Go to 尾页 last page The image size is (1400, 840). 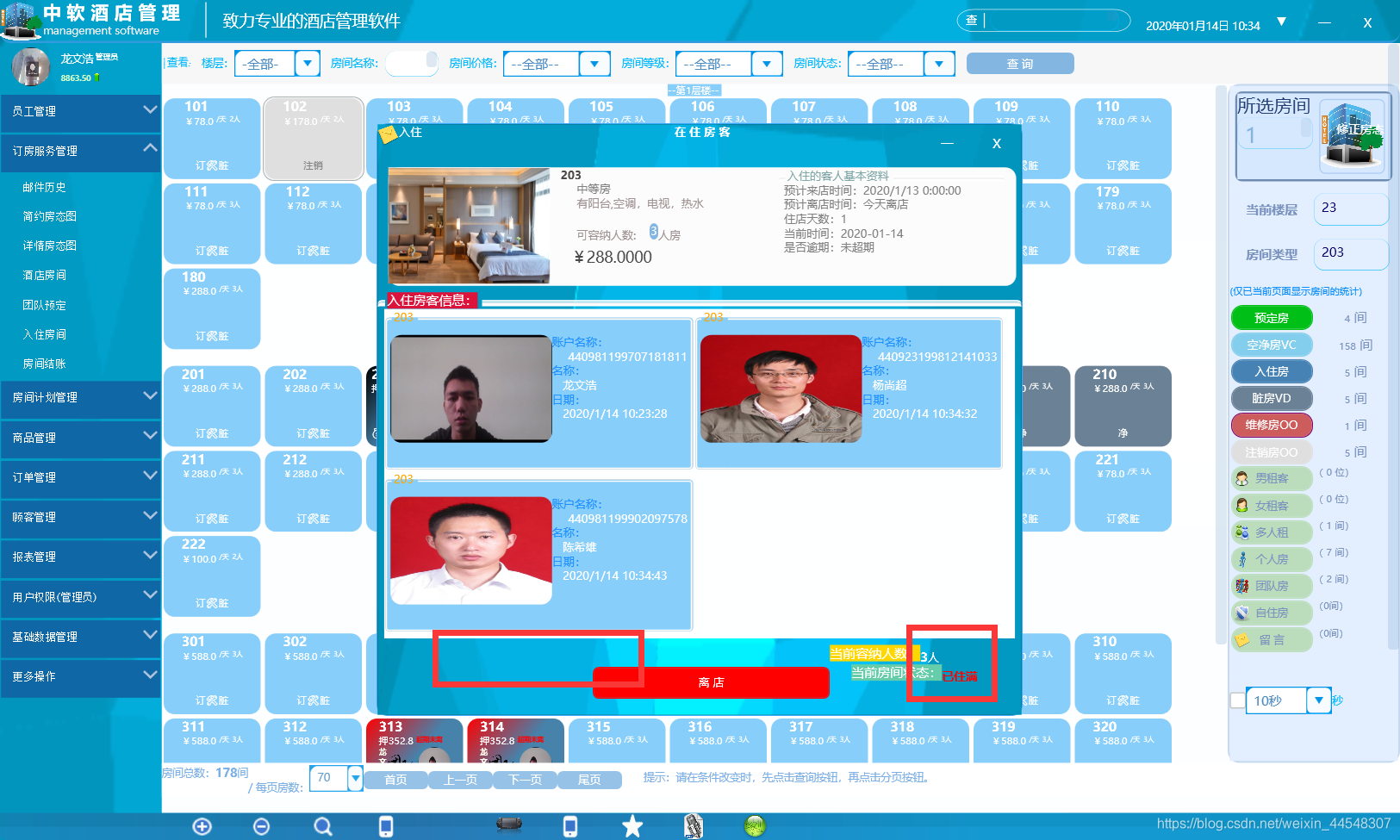coord(589,780)
